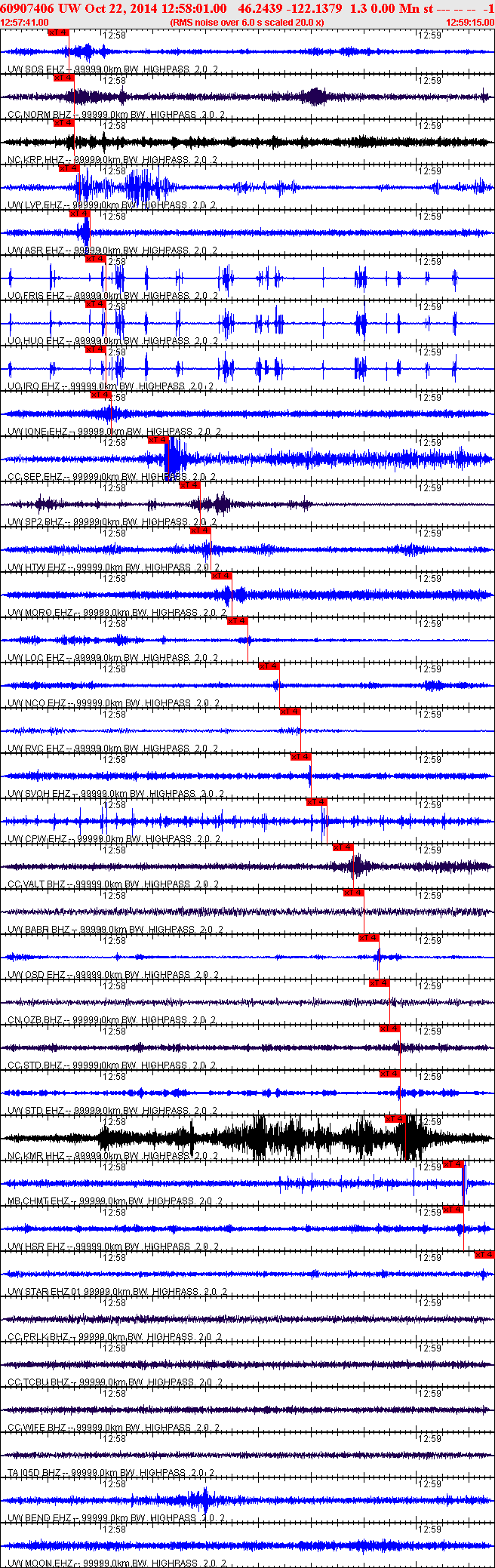Click the station label 'UO IRO EHZ'

(34, 386)
